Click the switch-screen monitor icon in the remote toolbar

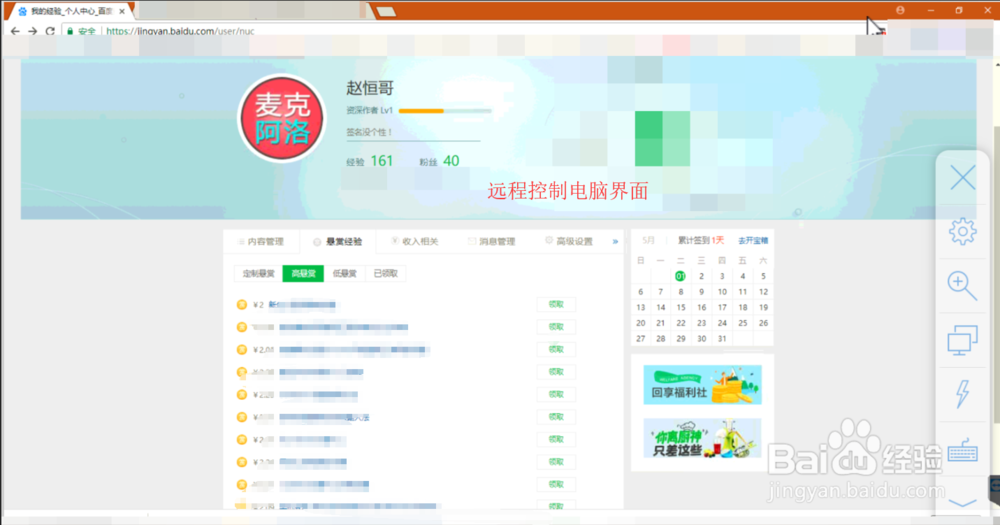(962, 339)
